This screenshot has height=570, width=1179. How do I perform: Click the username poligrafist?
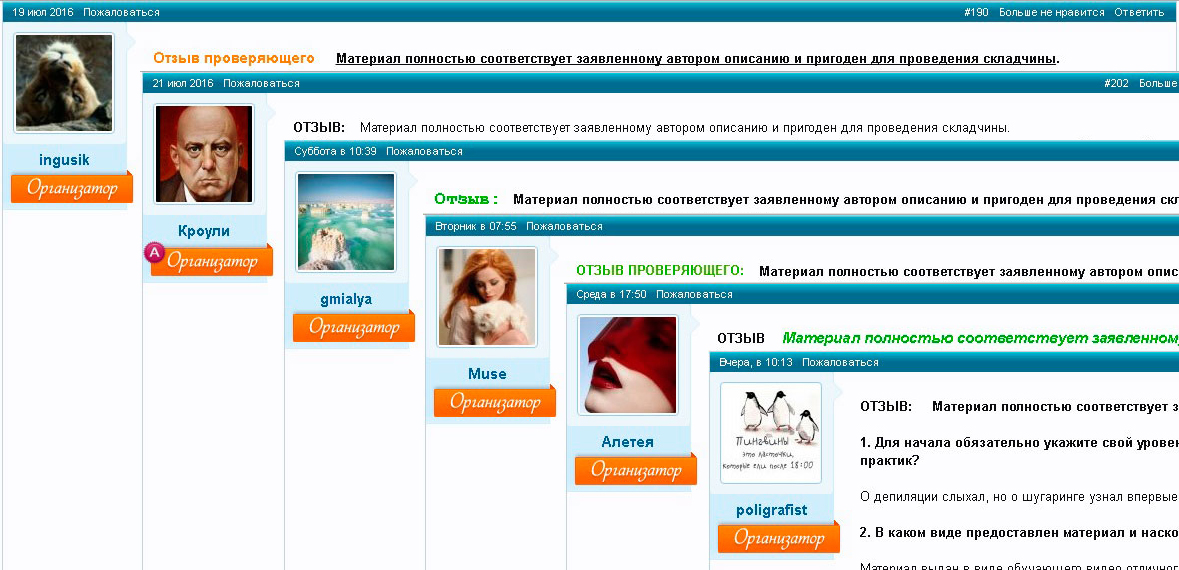771,511
